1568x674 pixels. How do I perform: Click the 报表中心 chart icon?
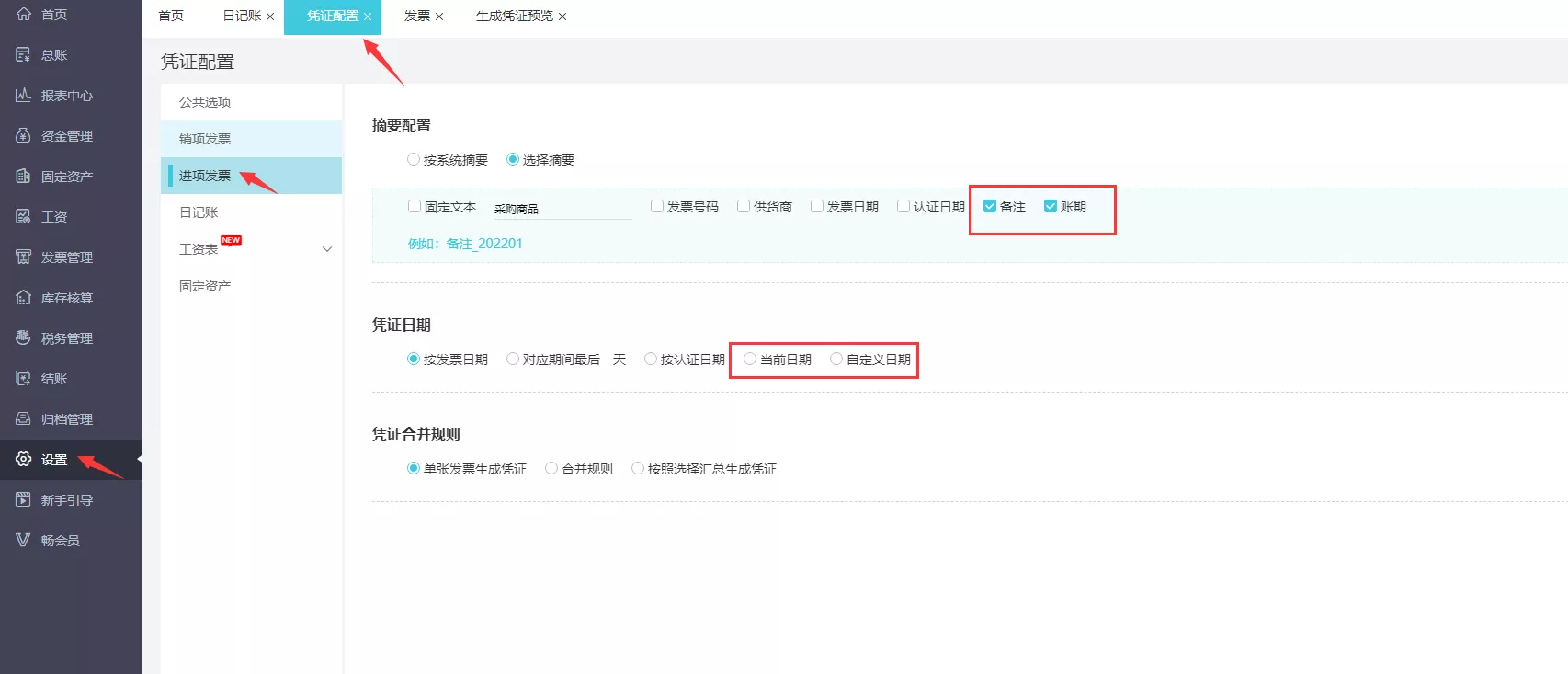coord(24,95)
